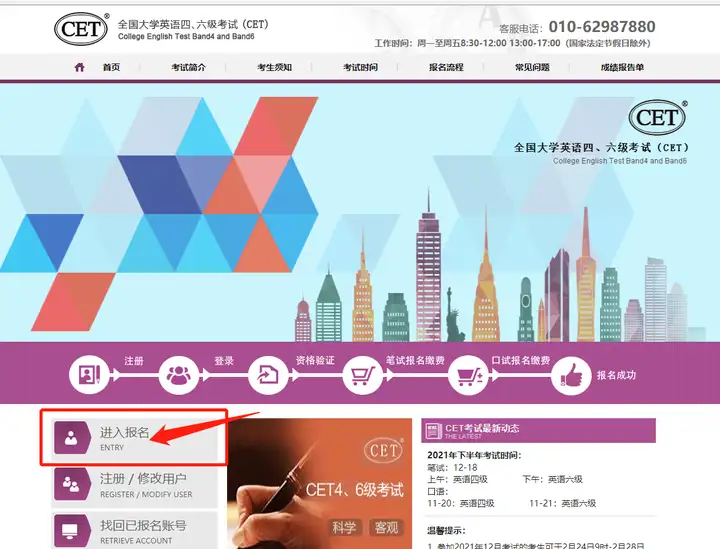
Task: Click the 登录 step people icon
Action: 179,375
